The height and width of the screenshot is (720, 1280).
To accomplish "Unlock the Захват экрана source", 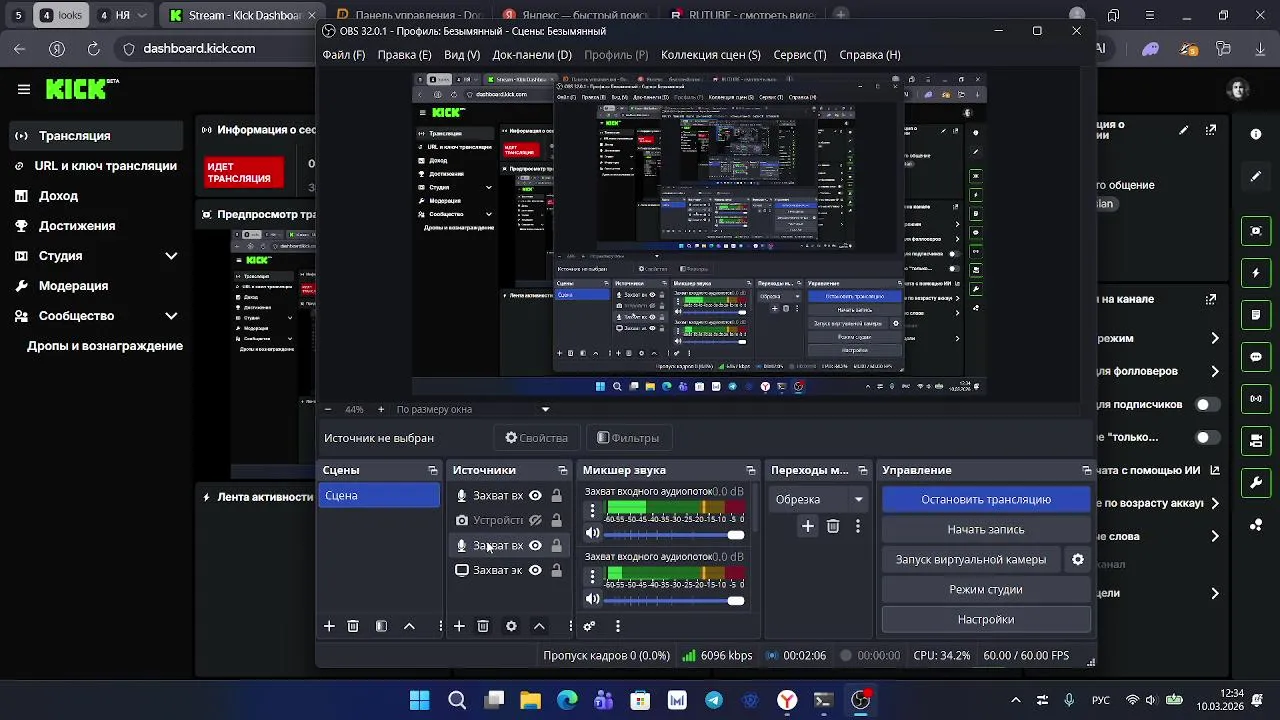I will pyautogui.click(x=556, y=570).
